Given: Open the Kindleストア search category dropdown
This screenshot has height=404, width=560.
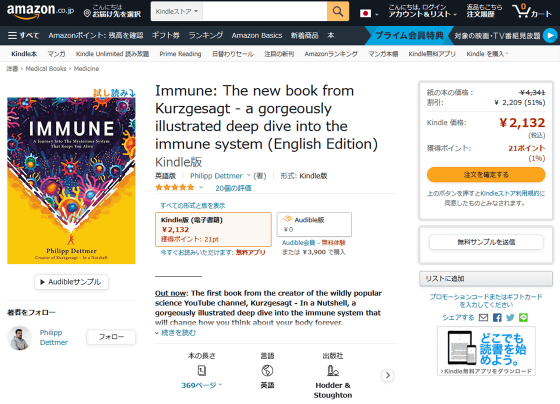Looking at the screenshot, I should [177, 11].
